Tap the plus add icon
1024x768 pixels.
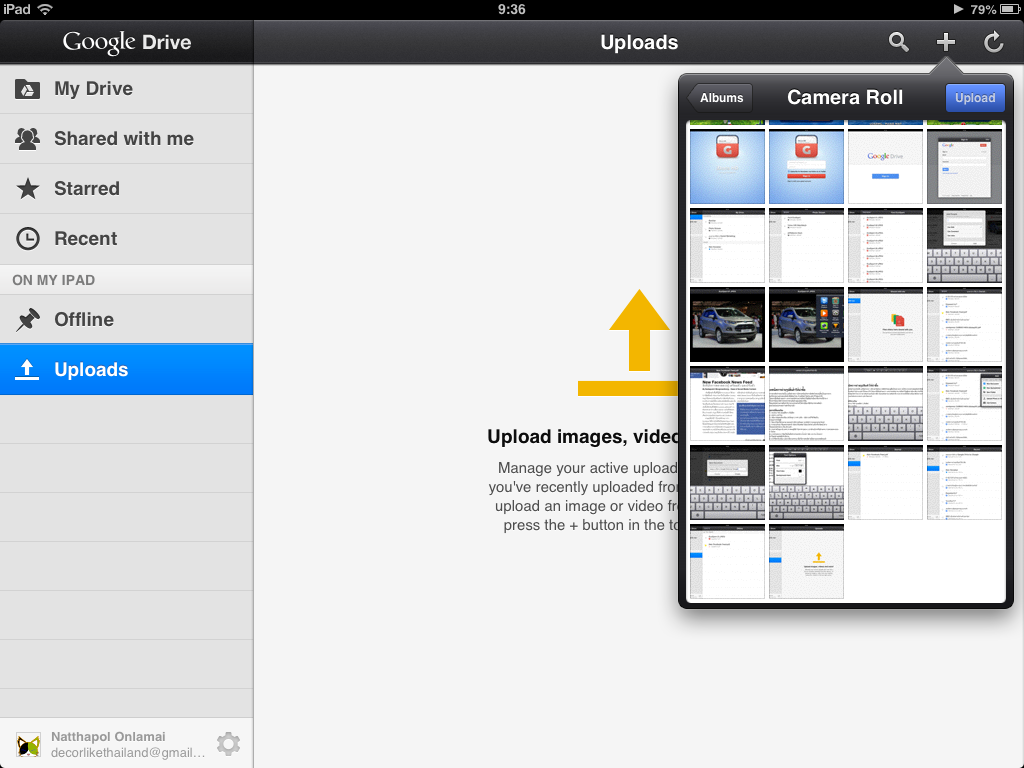click(x=946, y=42)
